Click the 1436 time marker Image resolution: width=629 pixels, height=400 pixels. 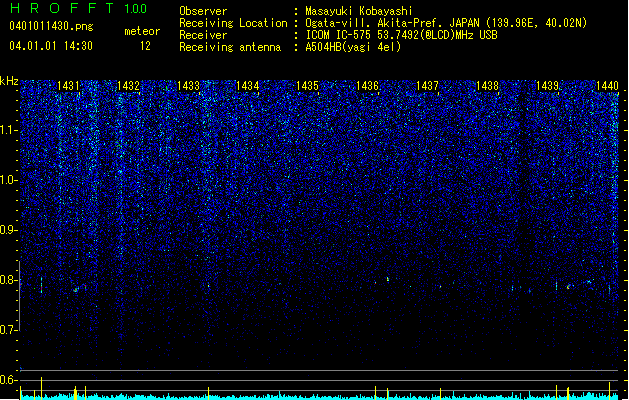coord(367,86)
